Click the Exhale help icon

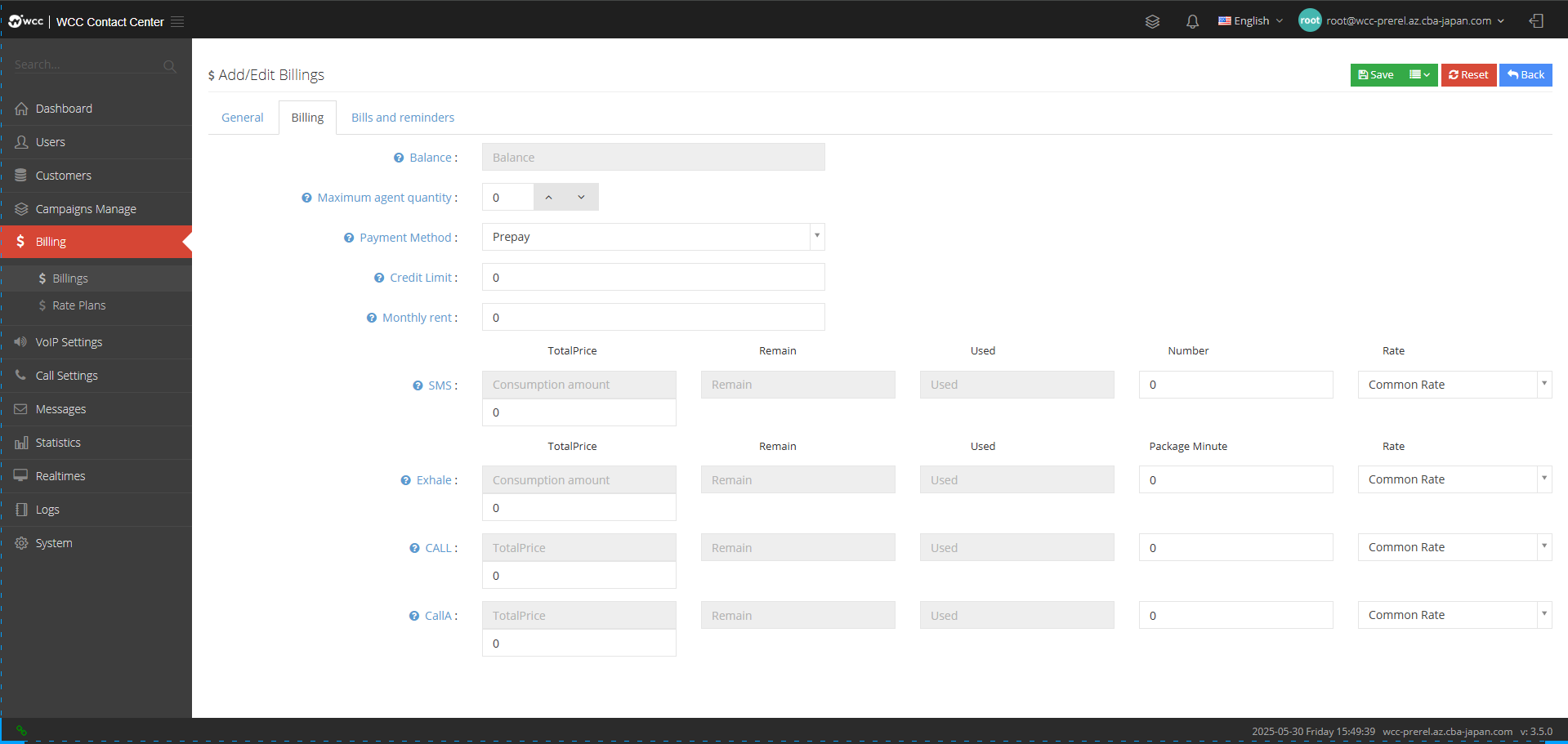tap(405, 481)
